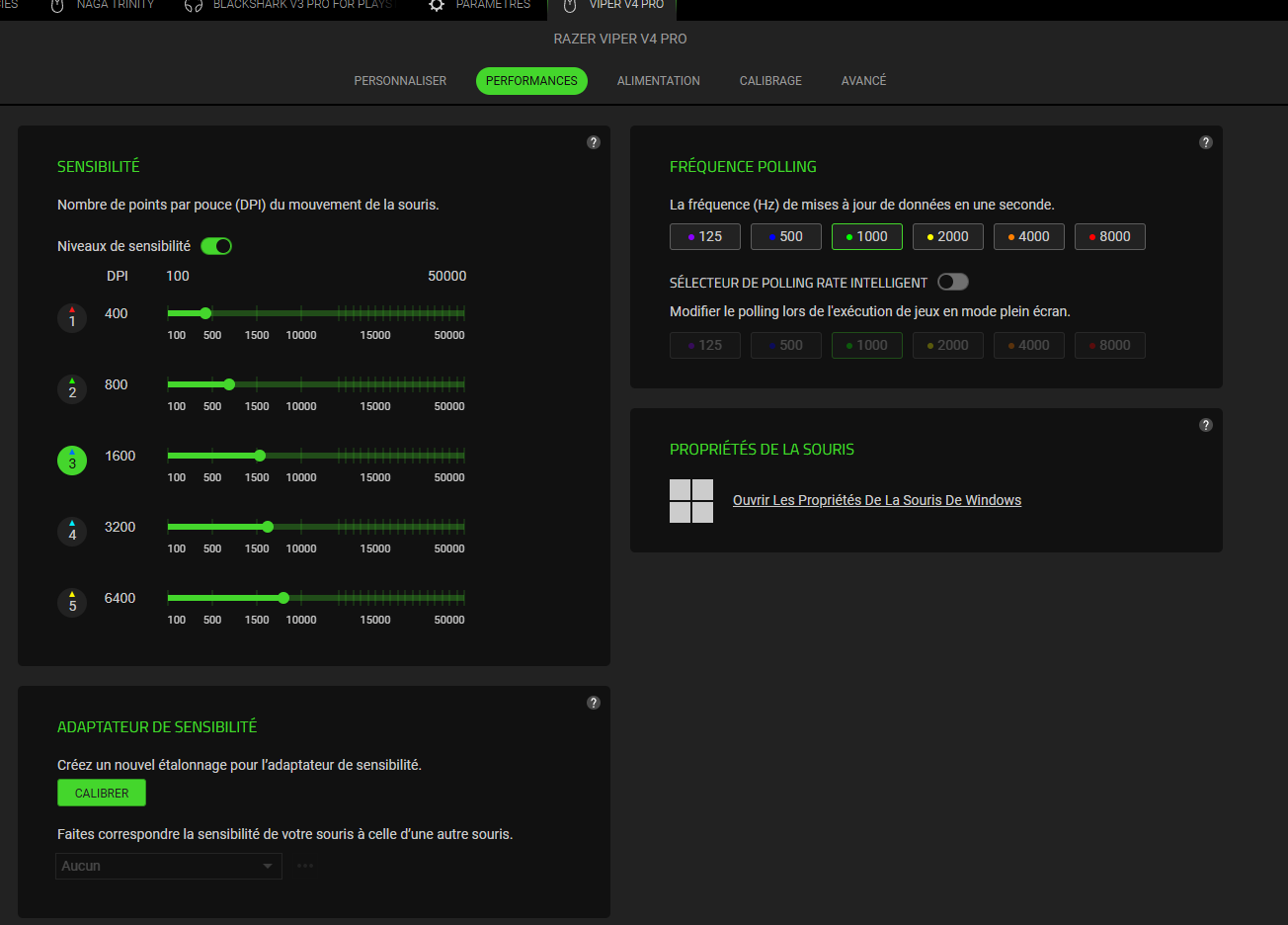Click the 1600 DPI value field
This screenshot has height=925, width=1288.
pyautogui.click(x=121, y=456)
